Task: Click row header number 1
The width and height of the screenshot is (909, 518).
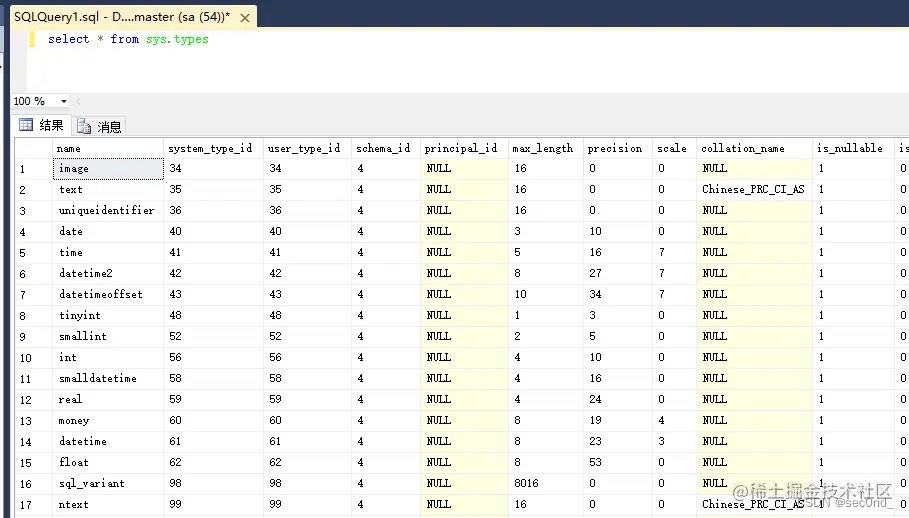Action: [x=33, y=169]
